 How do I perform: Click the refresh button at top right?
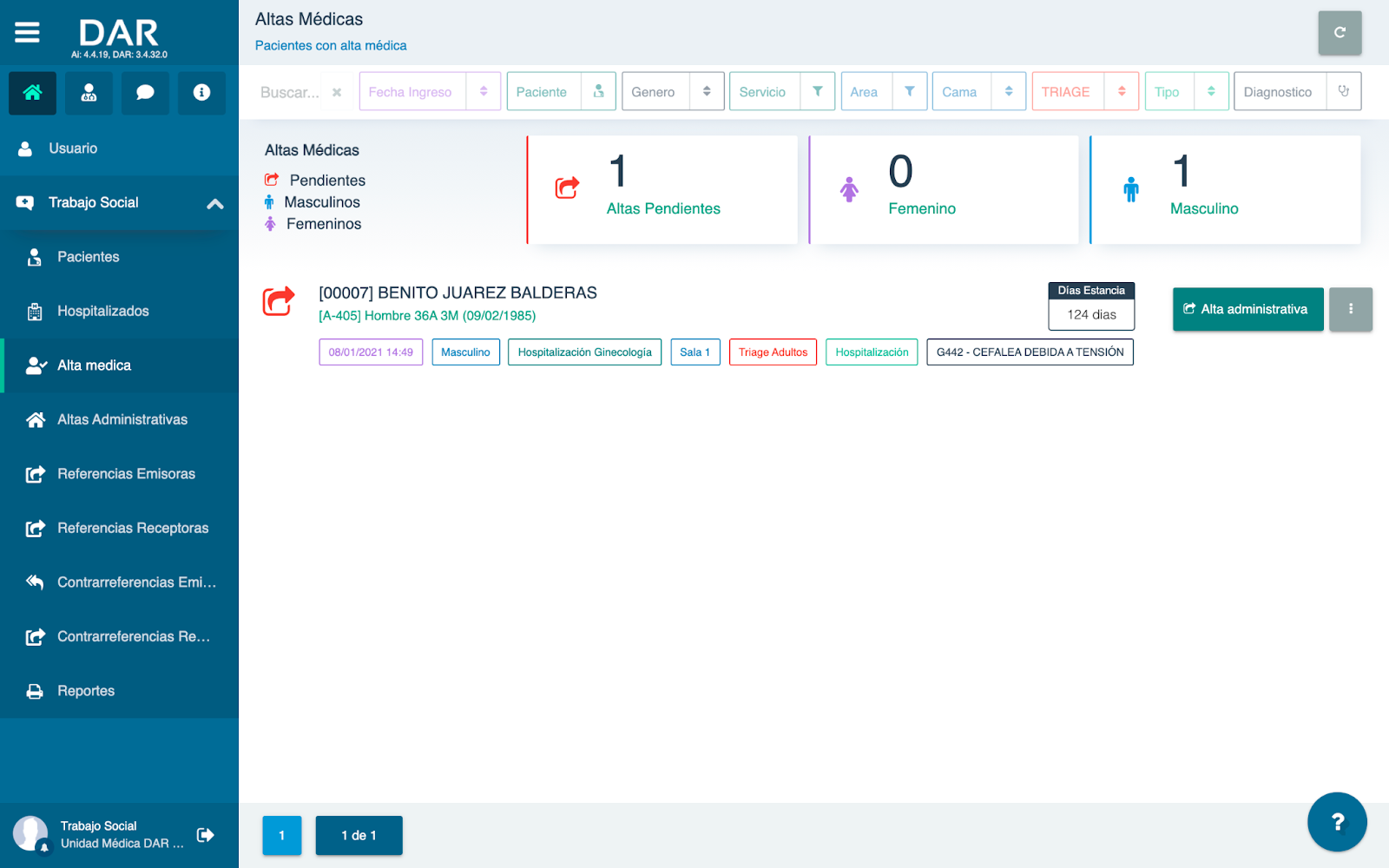[1339, 33]
